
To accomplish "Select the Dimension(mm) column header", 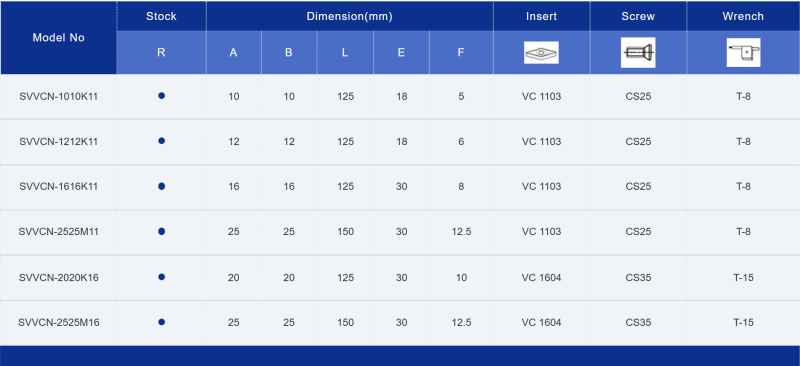I will (349, 16).
